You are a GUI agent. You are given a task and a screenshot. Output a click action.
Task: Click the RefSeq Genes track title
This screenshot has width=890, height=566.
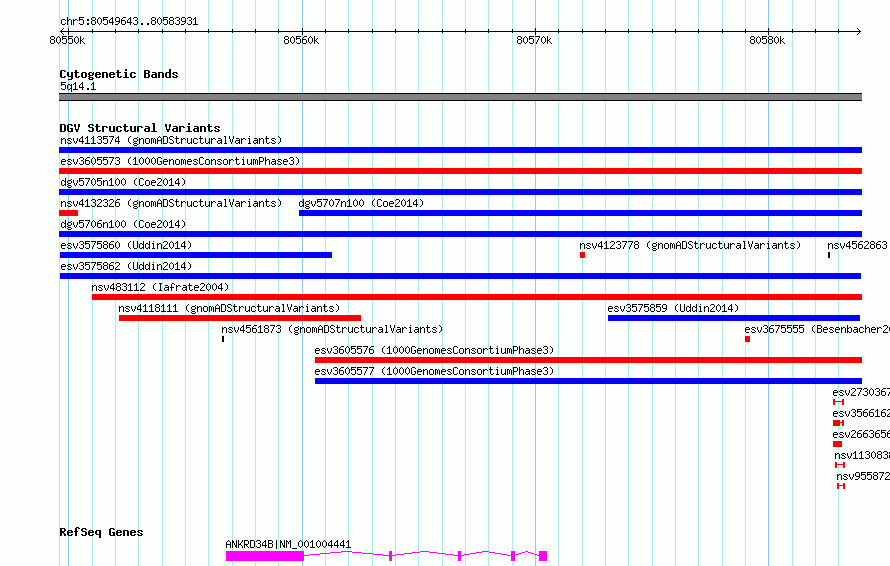click(101, 533)
